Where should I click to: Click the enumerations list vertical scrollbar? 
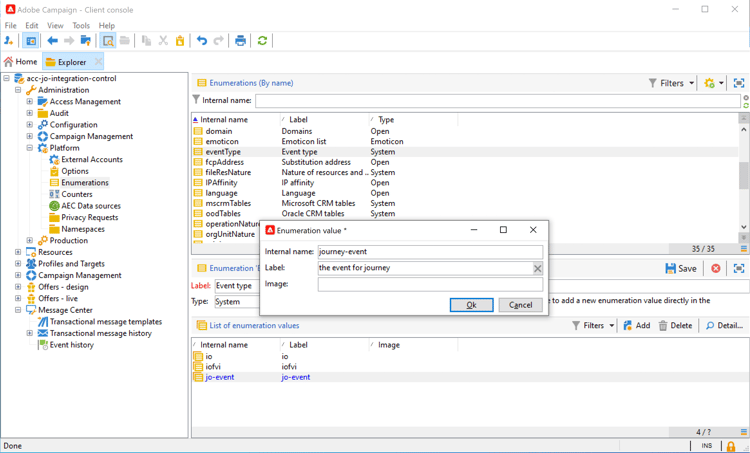pos(744,177)
